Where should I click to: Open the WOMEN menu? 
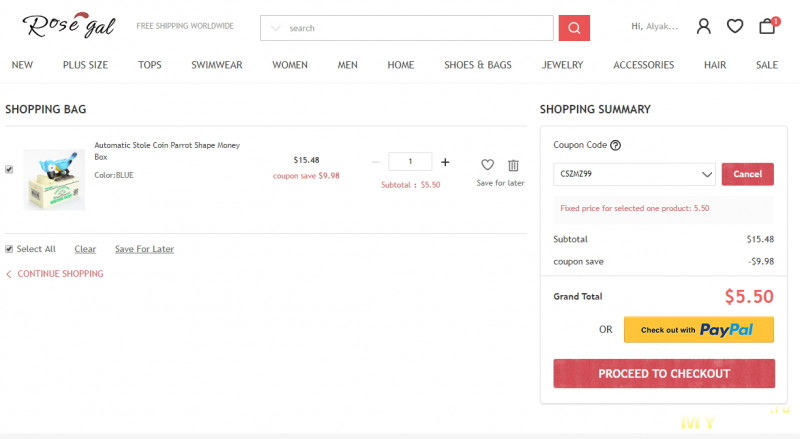(x=290, y=65)
